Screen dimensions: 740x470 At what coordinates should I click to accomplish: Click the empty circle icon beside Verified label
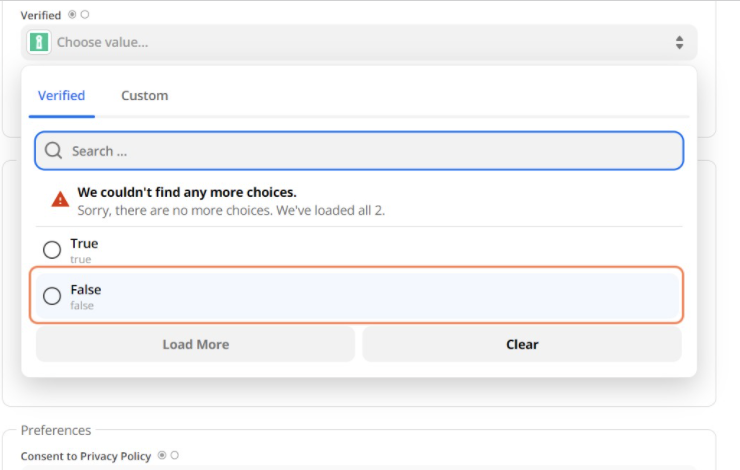85,15
